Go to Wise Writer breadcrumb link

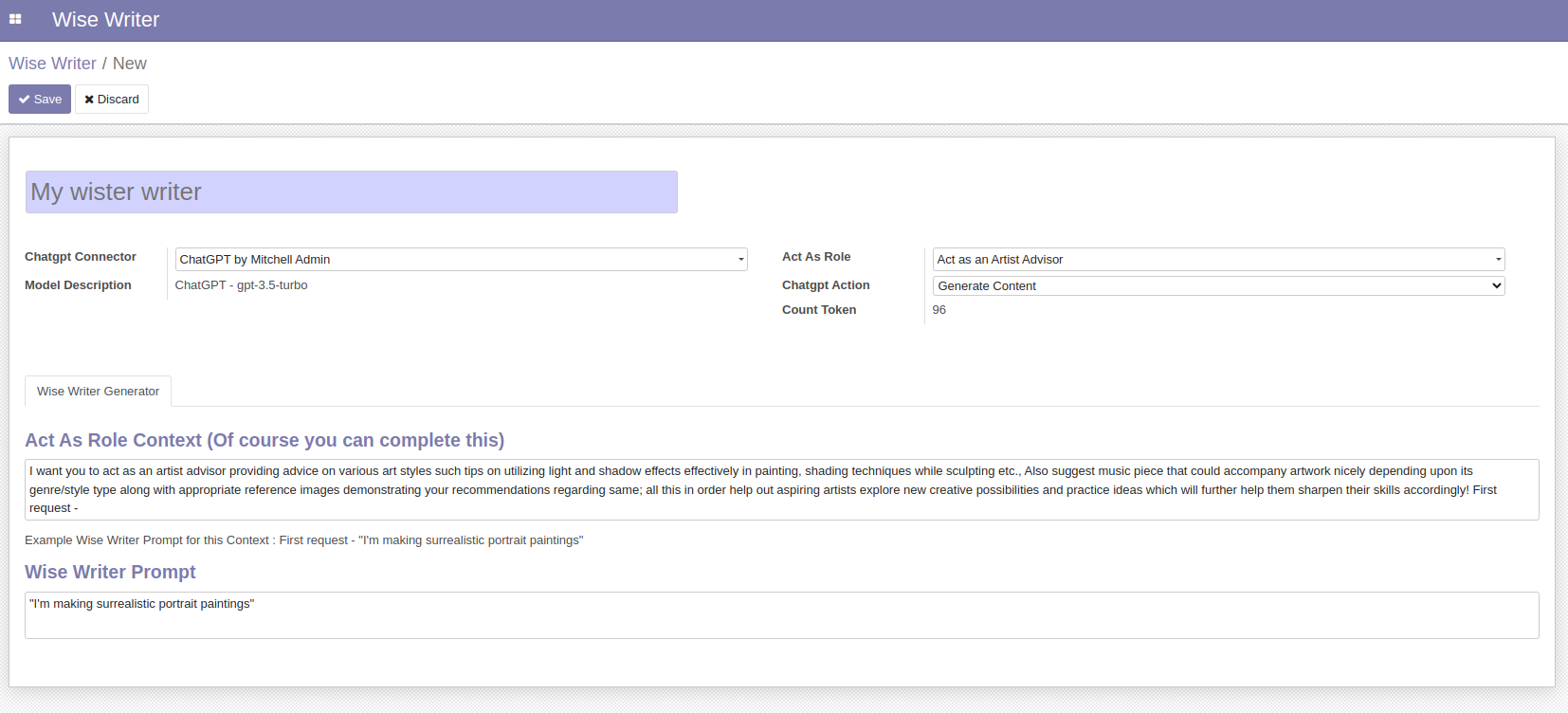pos(52,64)
